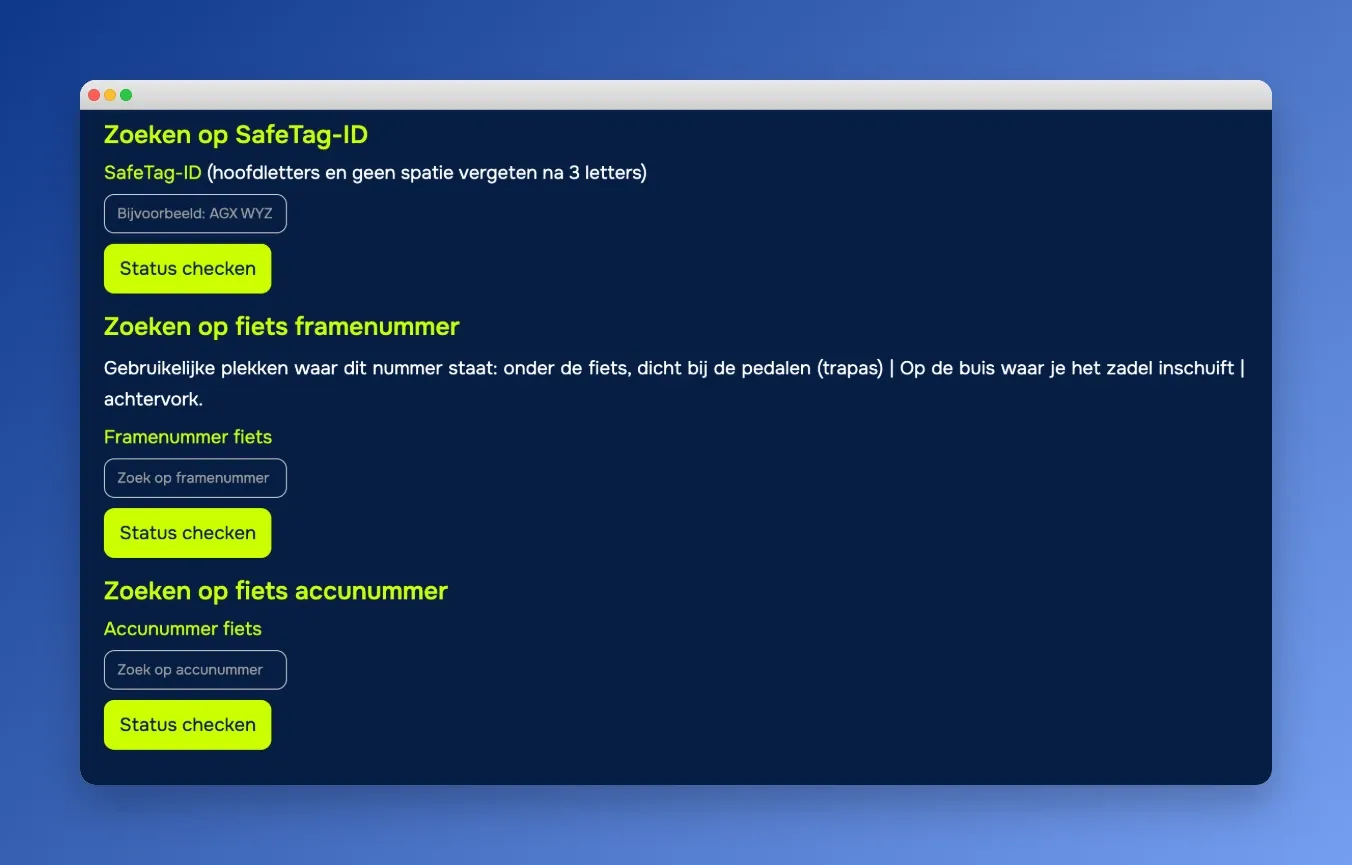Click the SafeTag-ID input field

[x=195, y=214]
